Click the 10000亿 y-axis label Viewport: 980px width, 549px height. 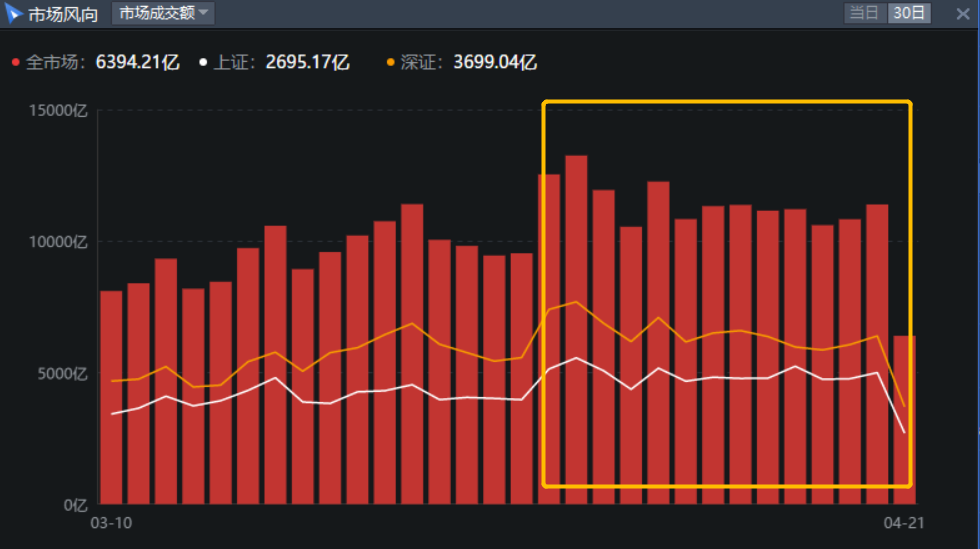coord(58,242)
